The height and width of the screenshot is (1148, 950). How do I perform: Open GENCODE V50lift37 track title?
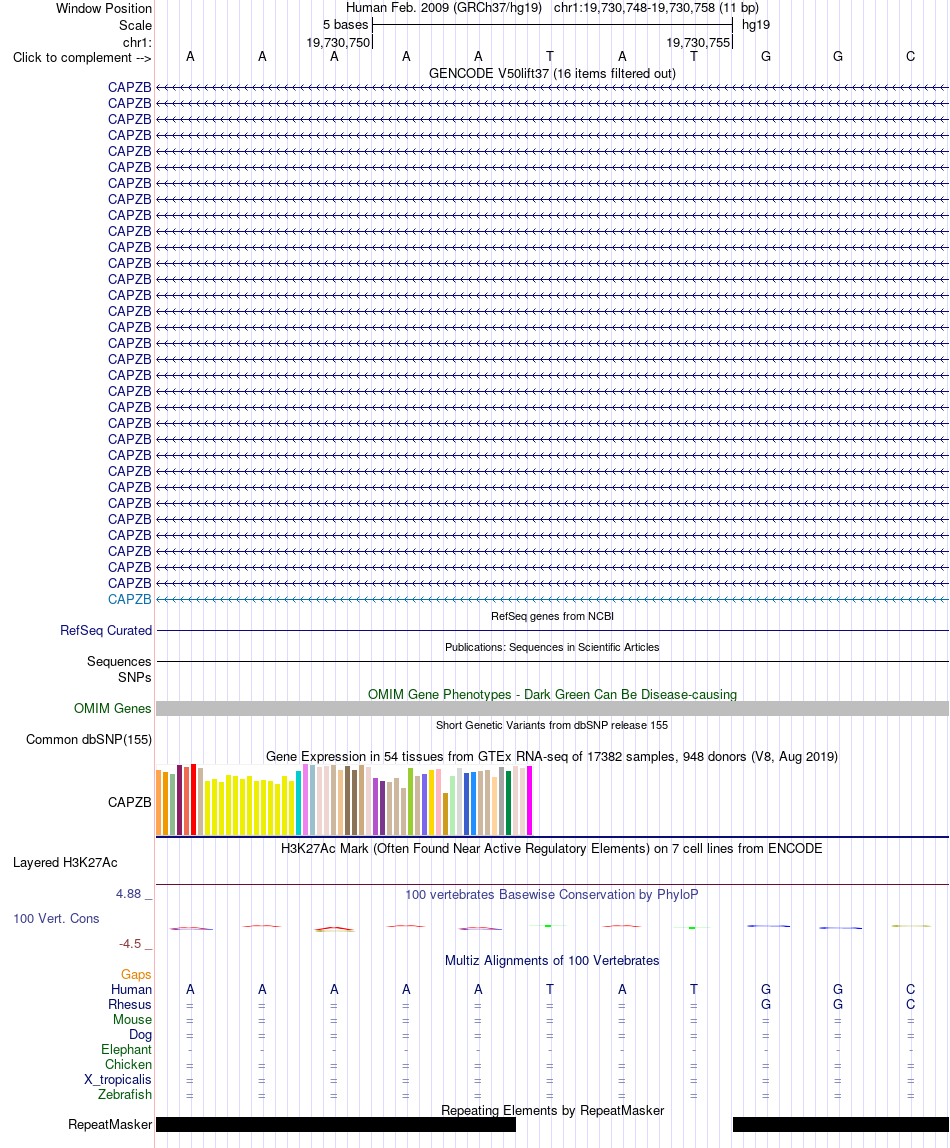pos(552,73)
